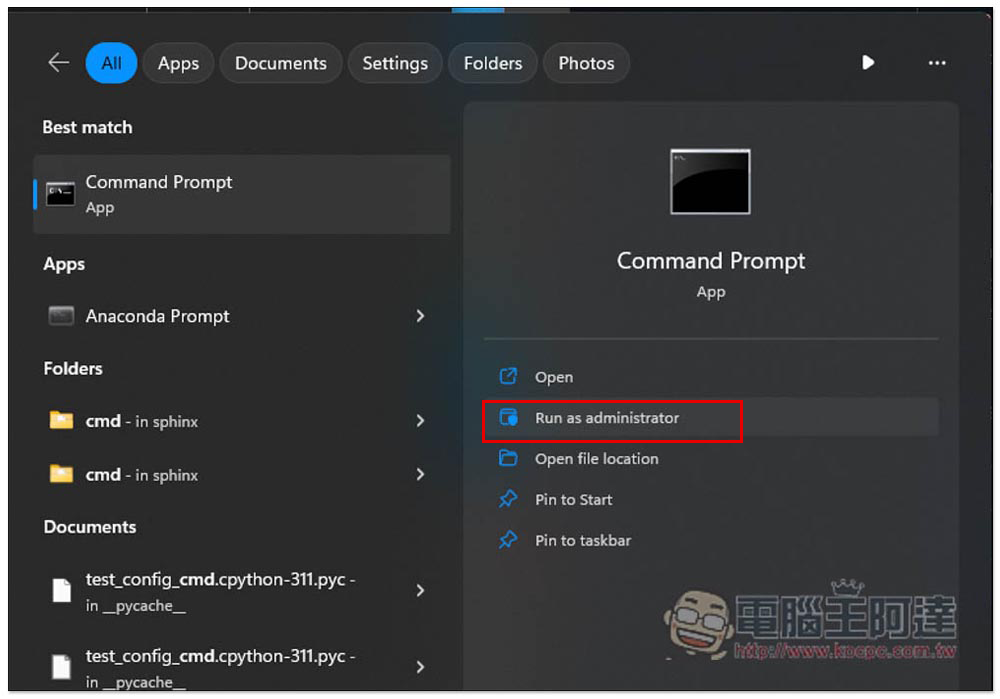Screen dimensions: 1000x699
Task: Click the Command Prompt icon in best match
Action: pos(61,194)
